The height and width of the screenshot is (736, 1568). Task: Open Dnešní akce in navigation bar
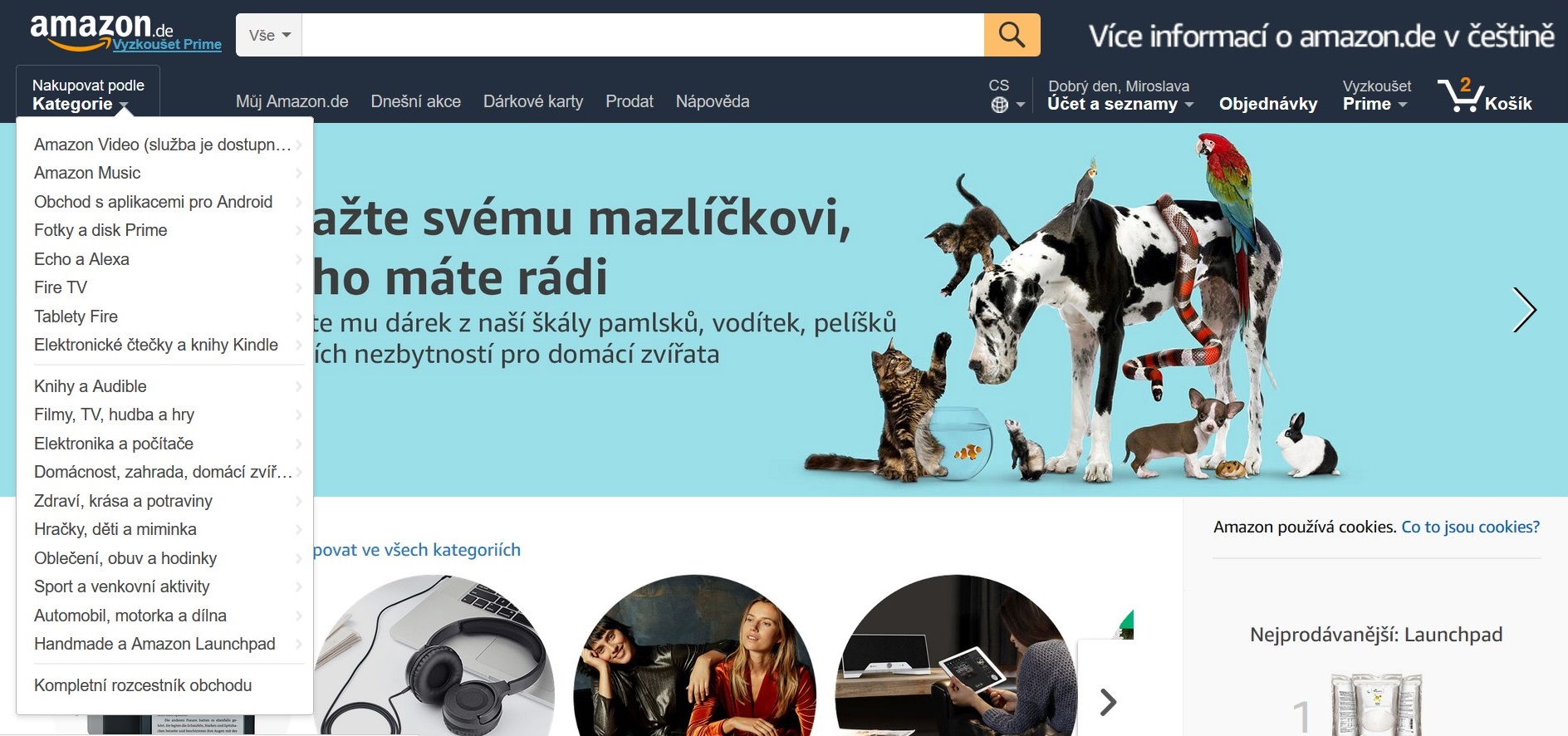416,101
